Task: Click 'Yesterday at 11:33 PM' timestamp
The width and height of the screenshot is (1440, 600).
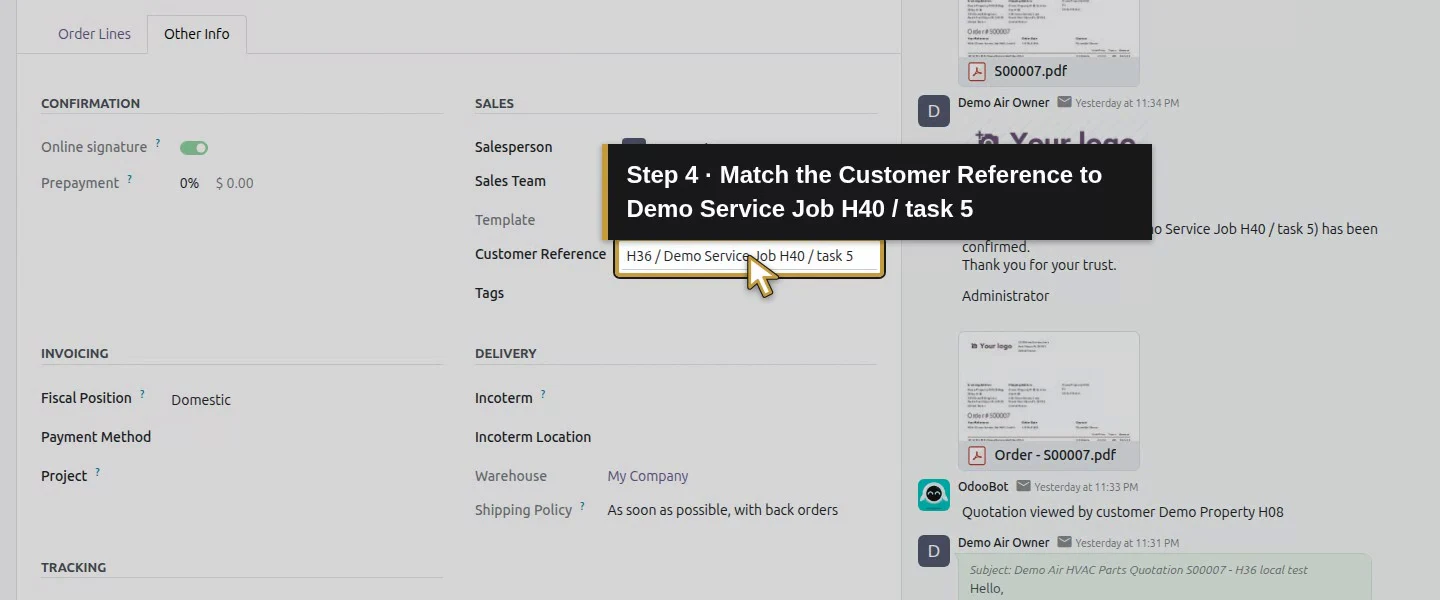Action: tap(1086, 487)
